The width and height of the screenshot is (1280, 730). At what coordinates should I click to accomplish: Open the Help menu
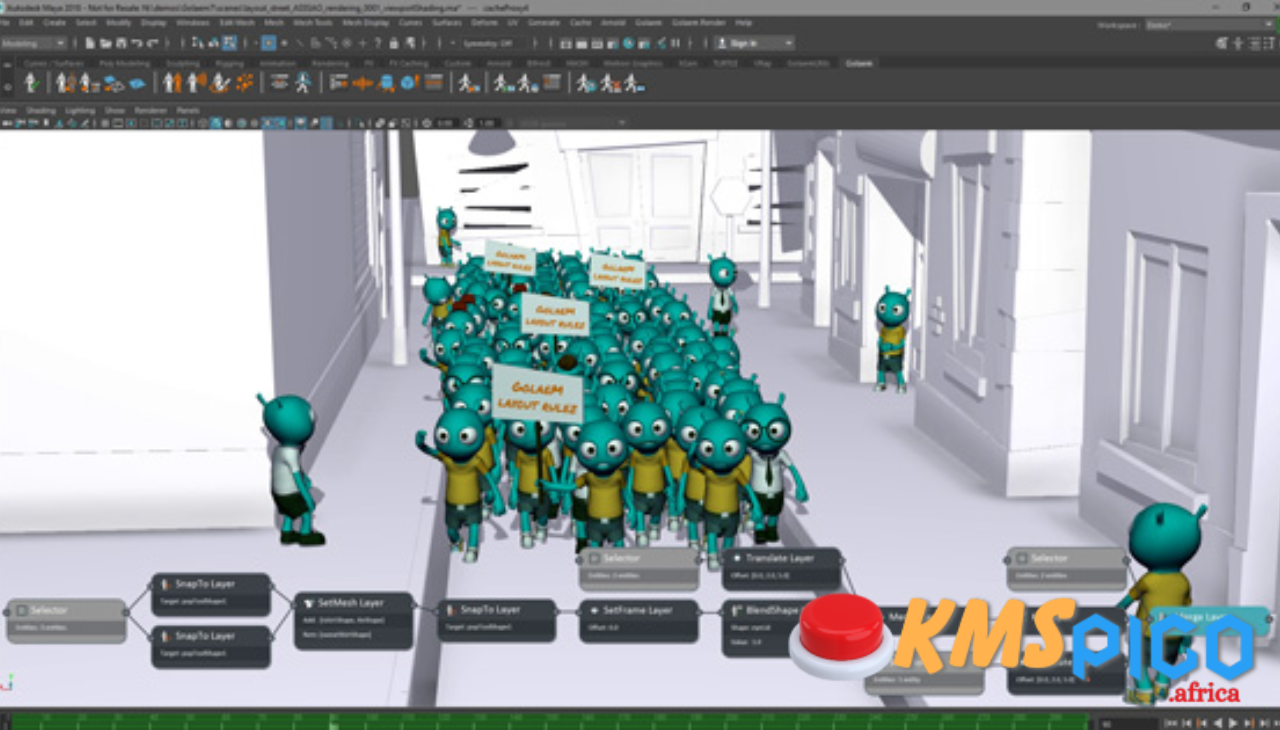[744, 22]
